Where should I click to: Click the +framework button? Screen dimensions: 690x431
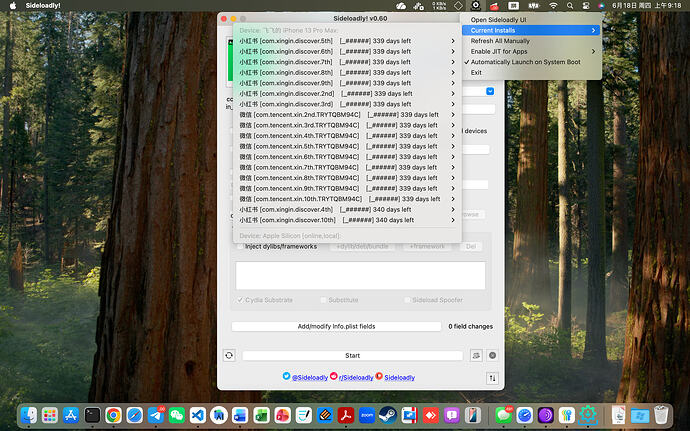[x=426, y=247]
